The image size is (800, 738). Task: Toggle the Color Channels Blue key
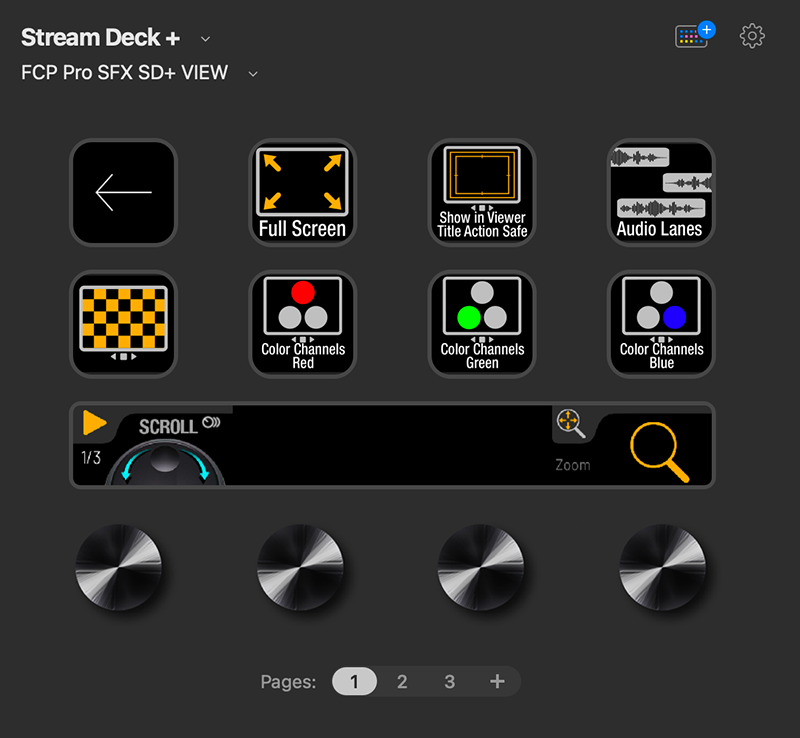(660, 322)
